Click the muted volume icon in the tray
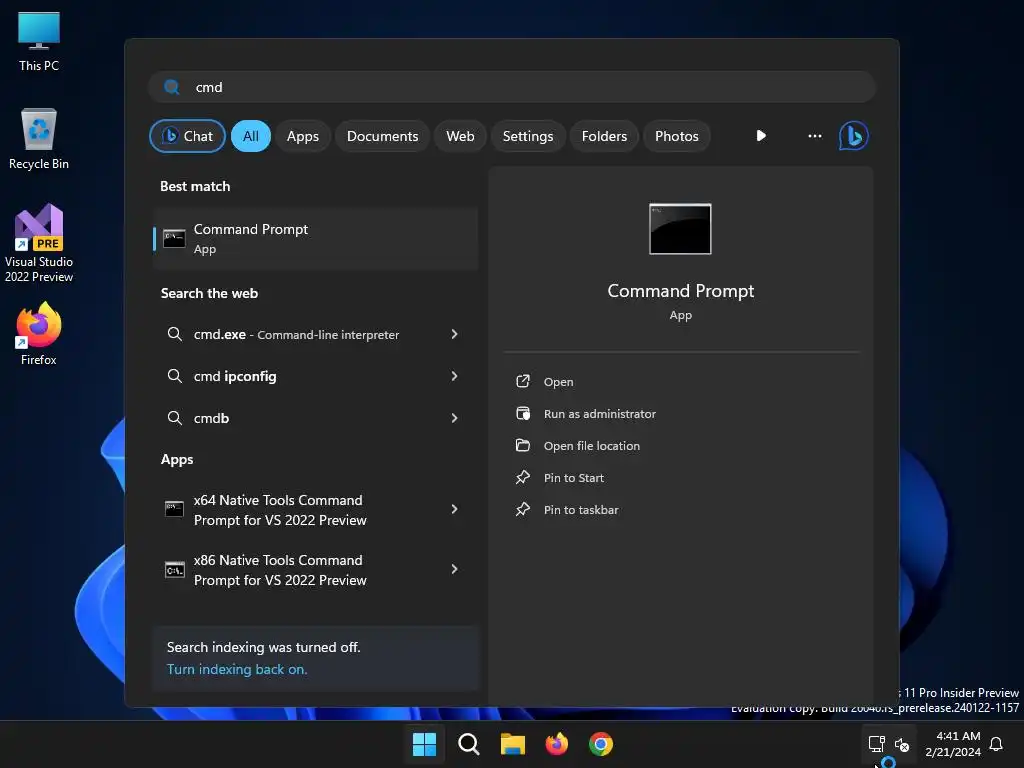1024x768 pixels. (x=902, y=744)
